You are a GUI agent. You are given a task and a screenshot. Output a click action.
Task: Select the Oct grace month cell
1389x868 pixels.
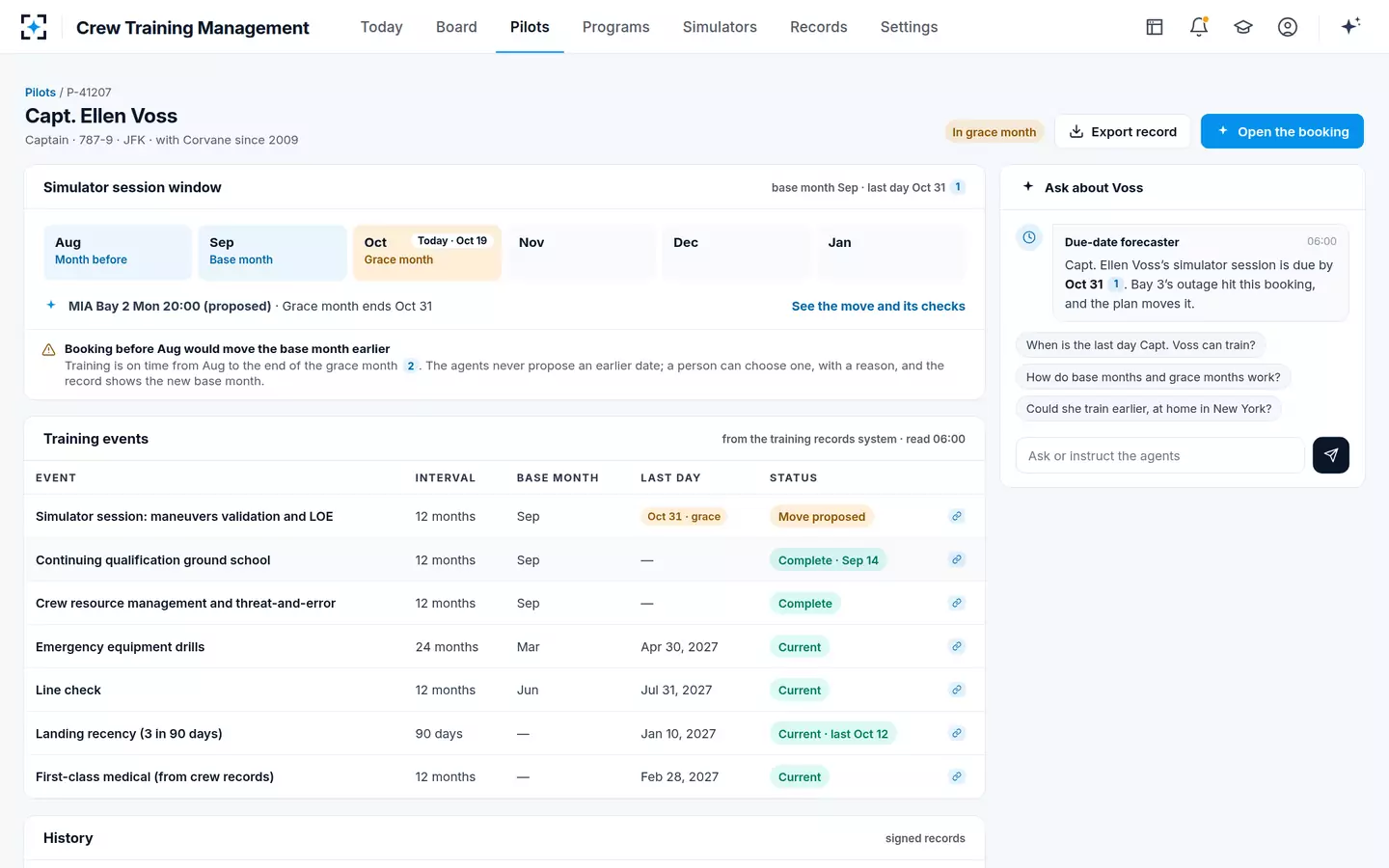[426, 253]
